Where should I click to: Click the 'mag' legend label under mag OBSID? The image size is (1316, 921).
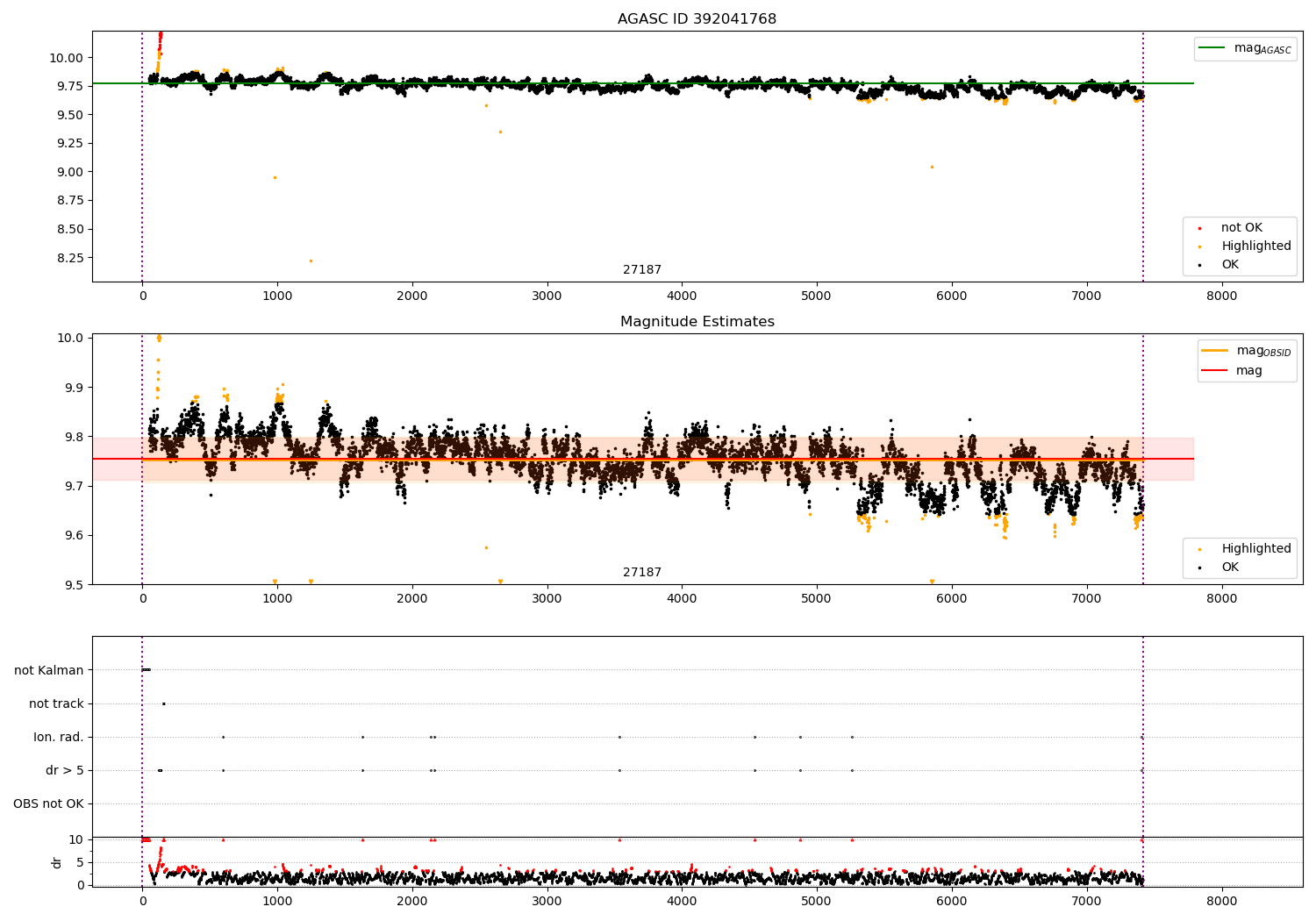(x=1249, y=370)
